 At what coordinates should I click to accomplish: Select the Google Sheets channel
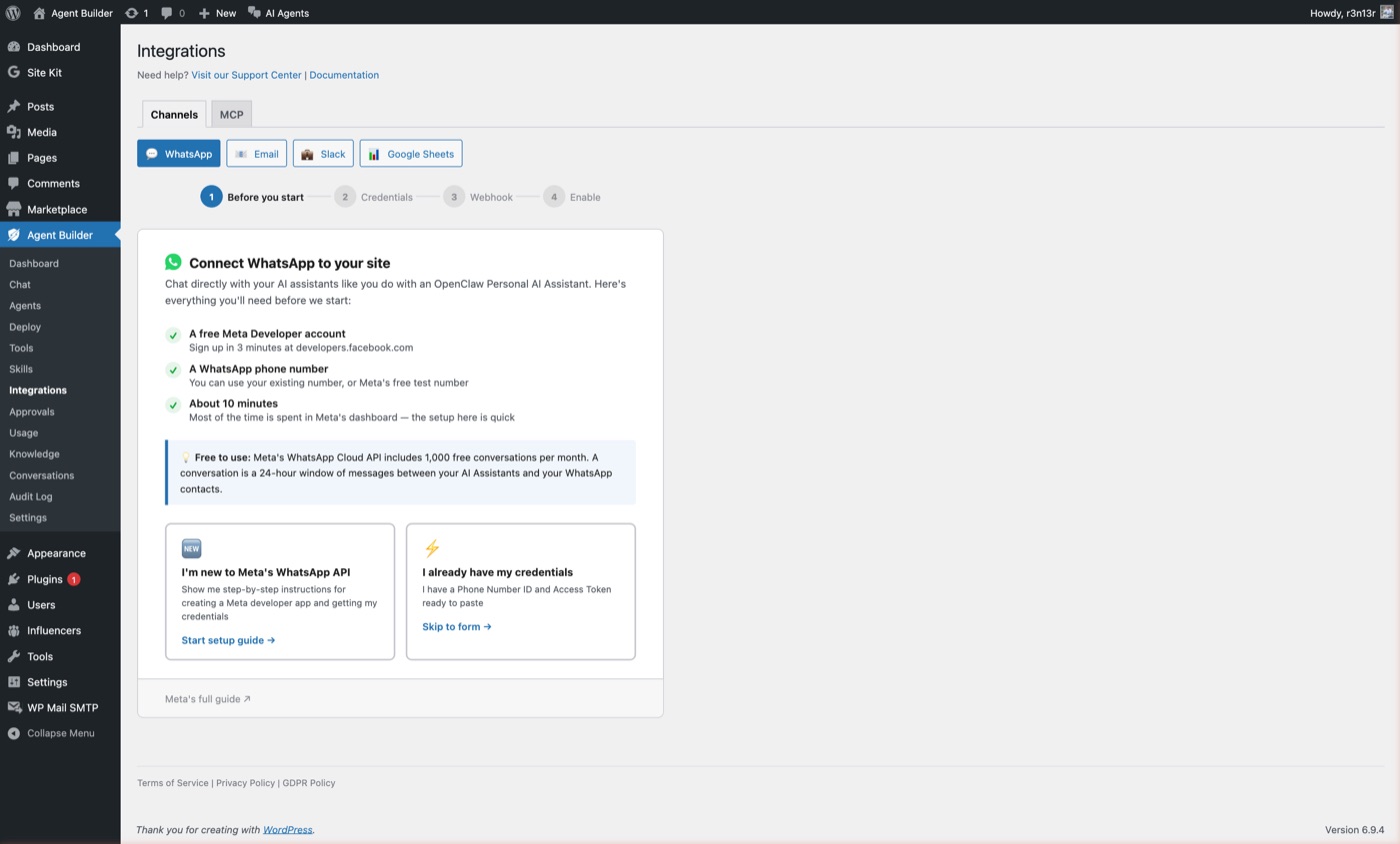point(410,154)
